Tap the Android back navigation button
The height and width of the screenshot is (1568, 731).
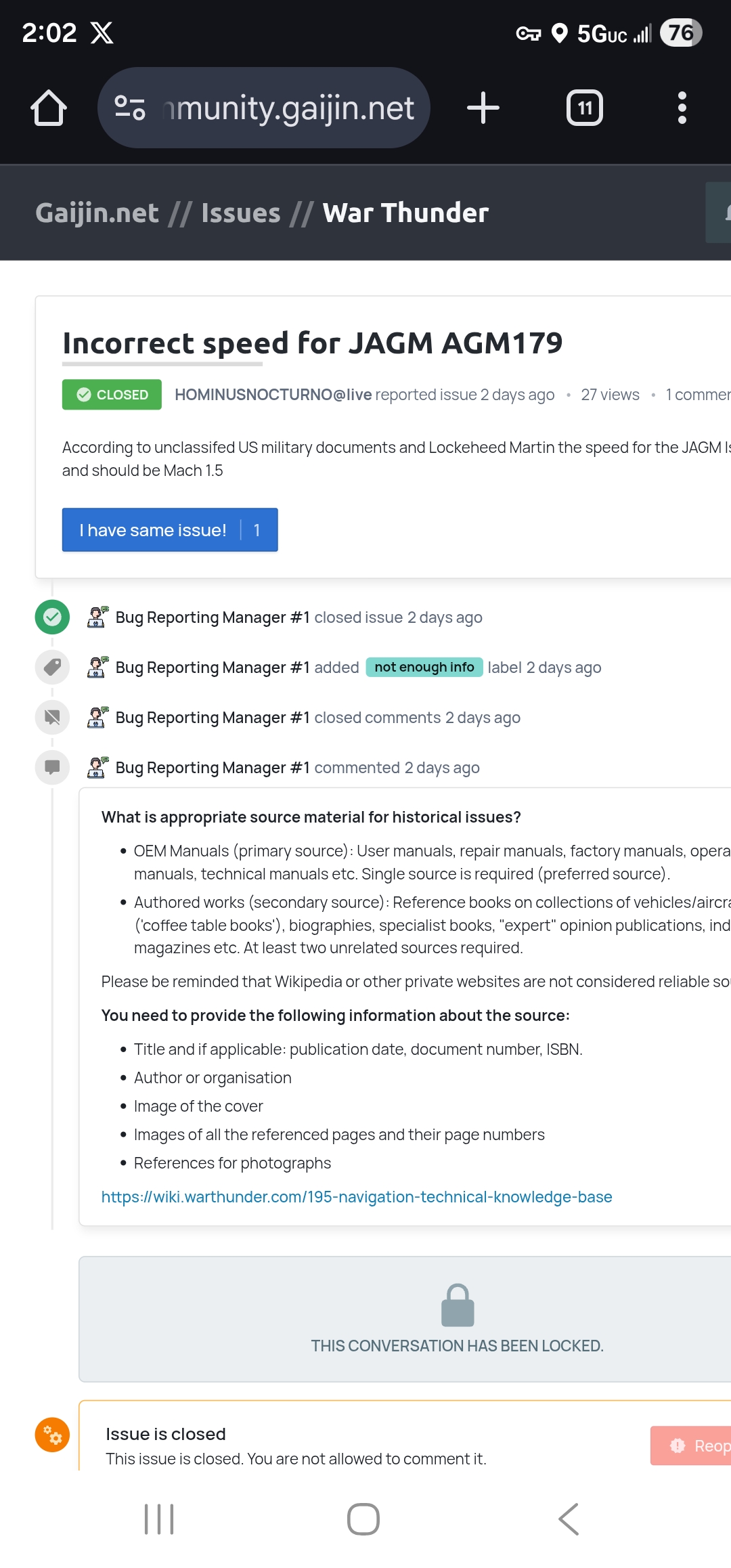pos(569,1519)
